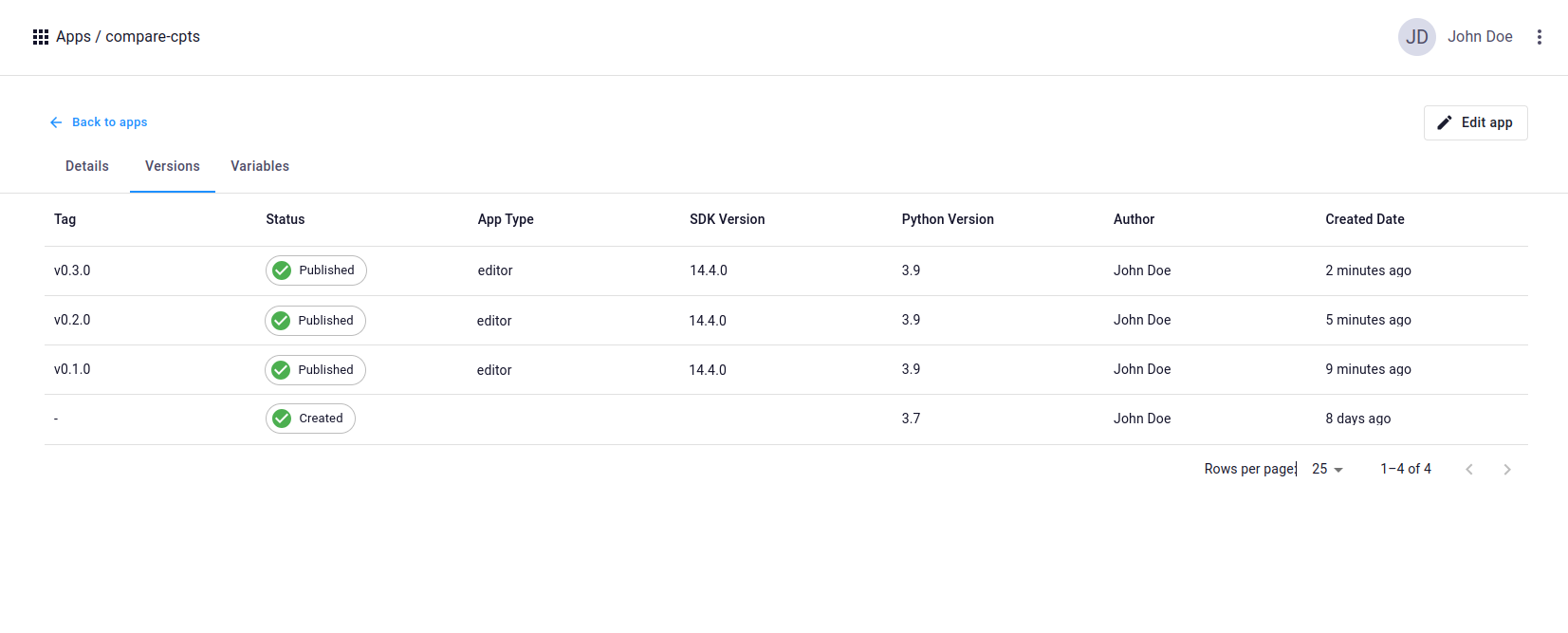Click editor app type in v0.2.0 row
The width and height of the screenshot is (1568, 633).
[494, 321]
